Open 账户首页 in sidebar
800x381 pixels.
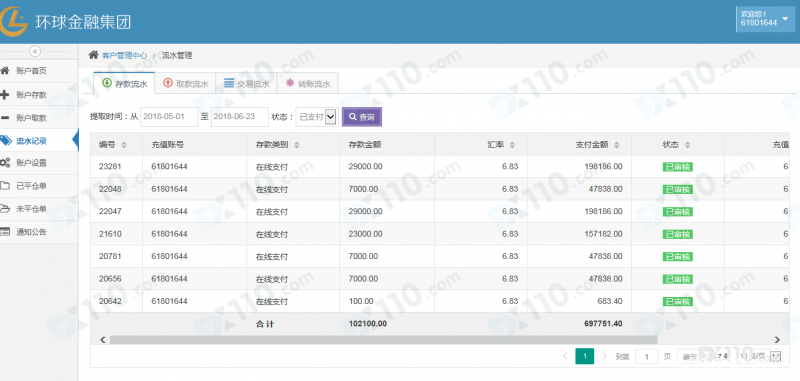pos(31,71)
